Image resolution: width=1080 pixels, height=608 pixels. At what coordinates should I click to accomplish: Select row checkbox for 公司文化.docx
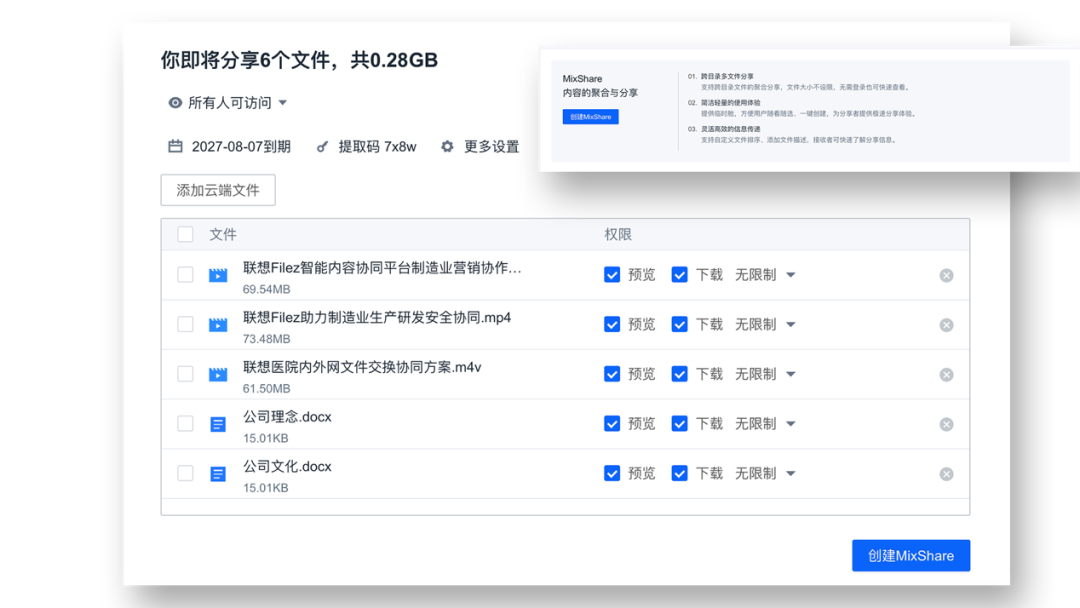185,473
